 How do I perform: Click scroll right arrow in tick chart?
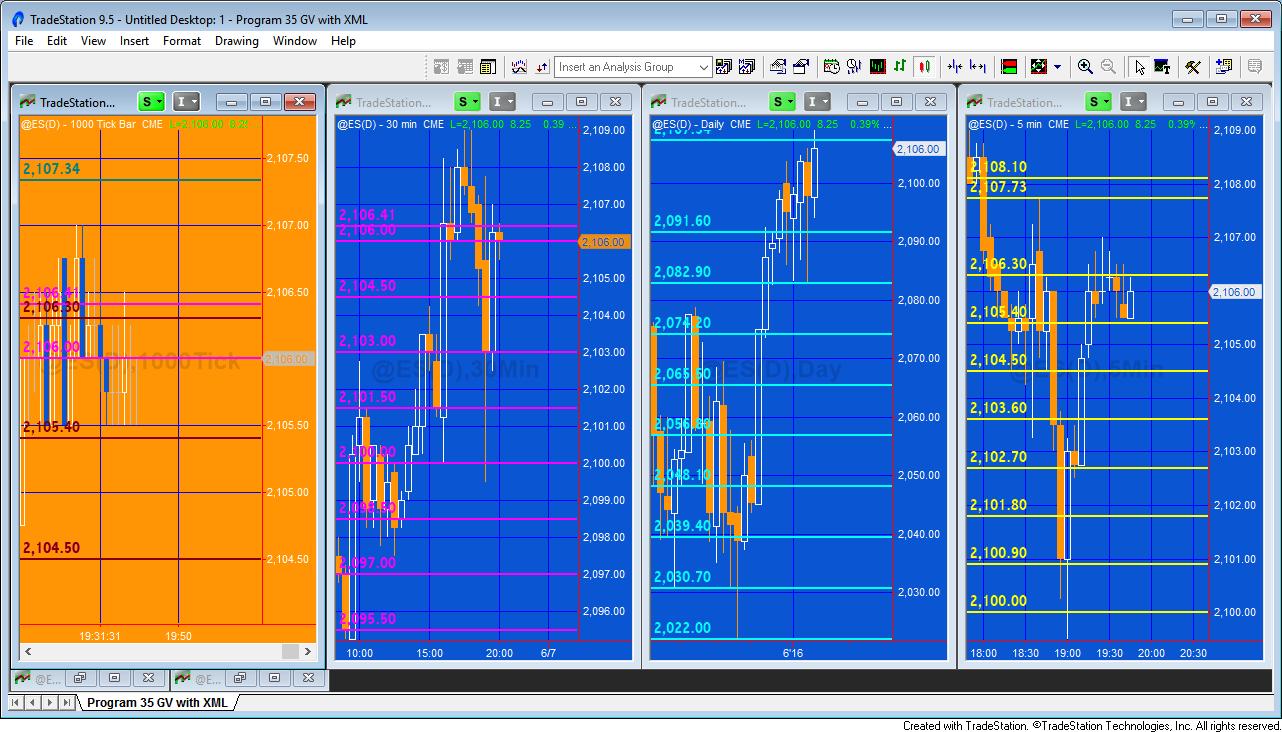[x=309, y=652]
